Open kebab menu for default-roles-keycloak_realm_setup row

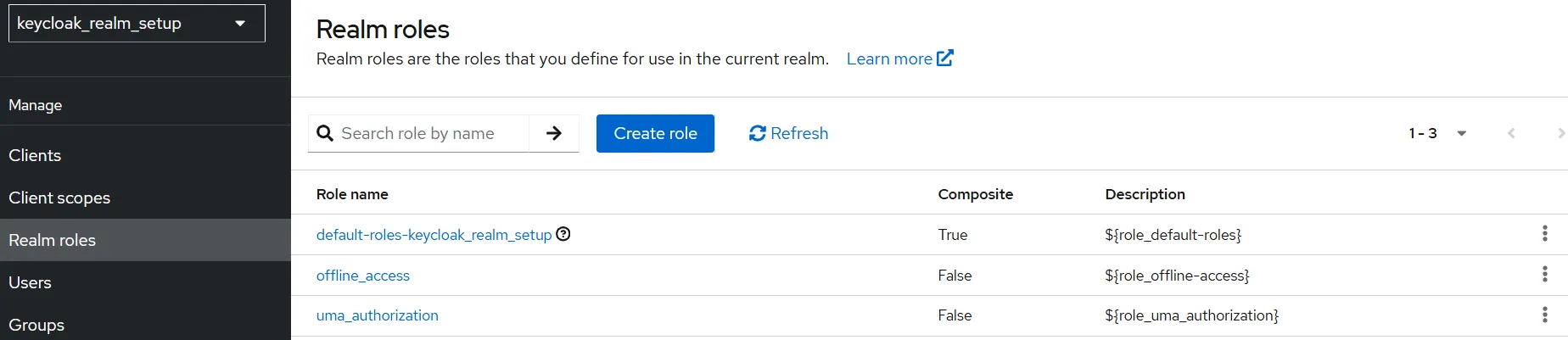point(1544,233)
